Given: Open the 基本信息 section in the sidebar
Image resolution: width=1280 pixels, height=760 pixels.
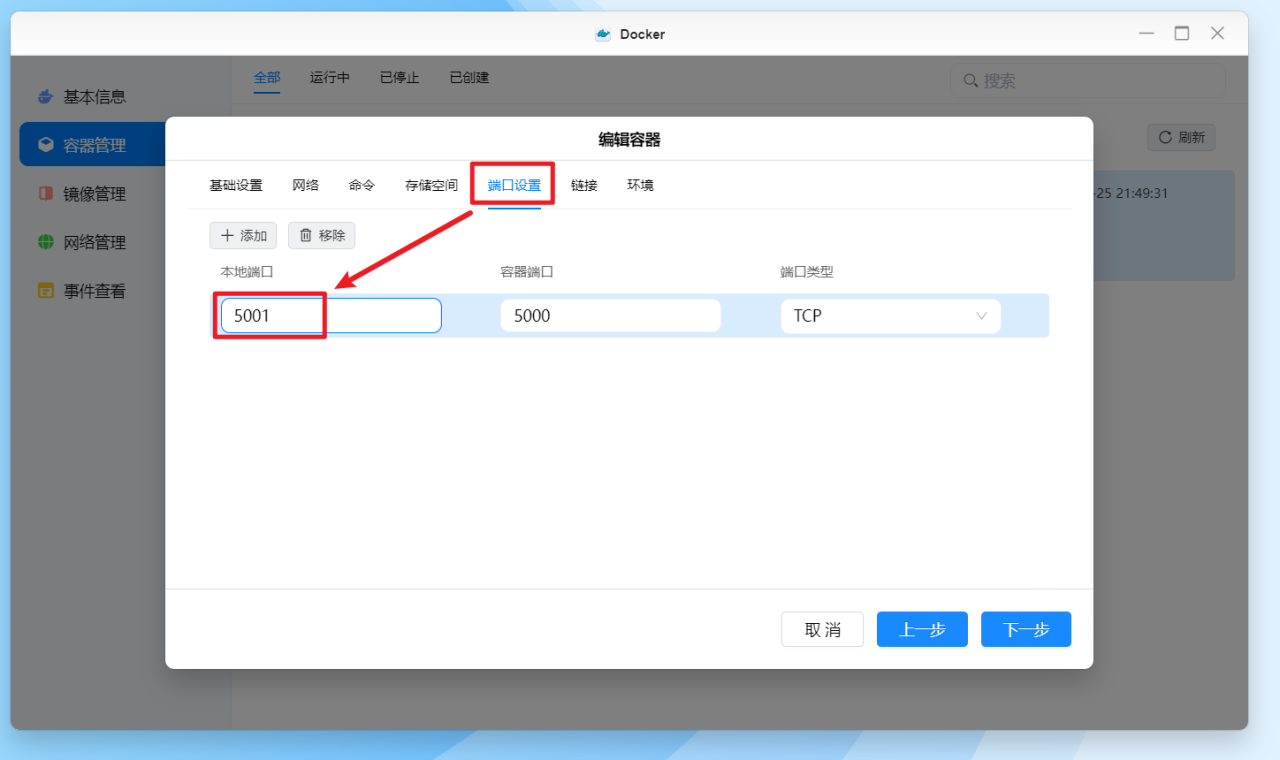Looking at the screenshot, I should pyautogui.click(x=97, y=96).
